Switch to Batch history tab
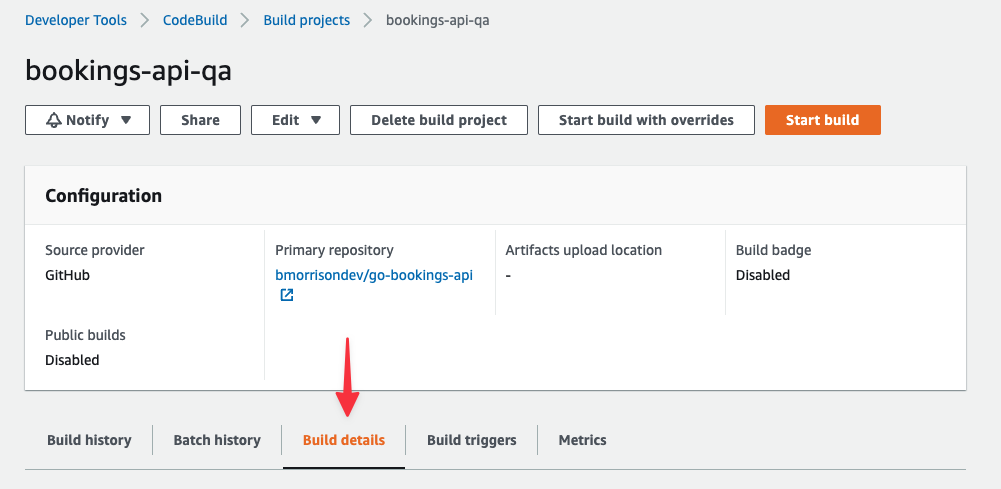 point(217,440)
